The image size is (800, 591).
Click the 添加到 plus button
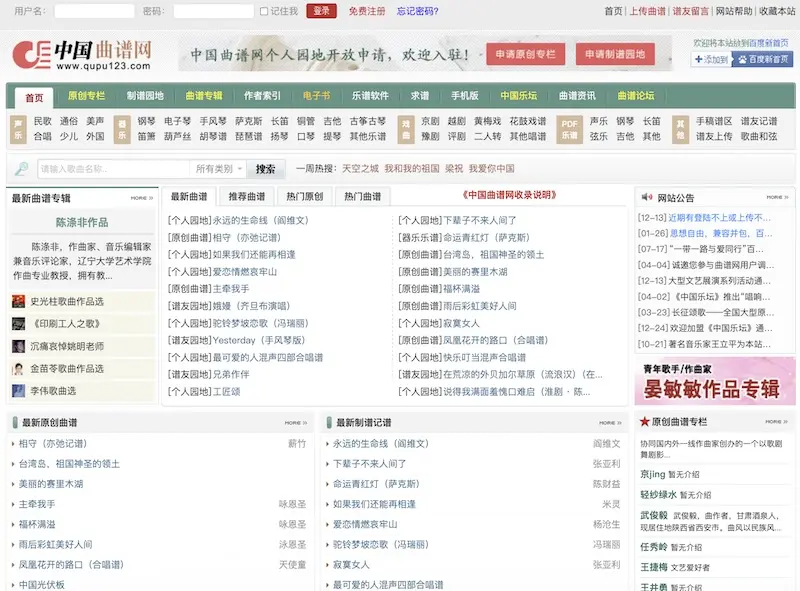point(712,60)
